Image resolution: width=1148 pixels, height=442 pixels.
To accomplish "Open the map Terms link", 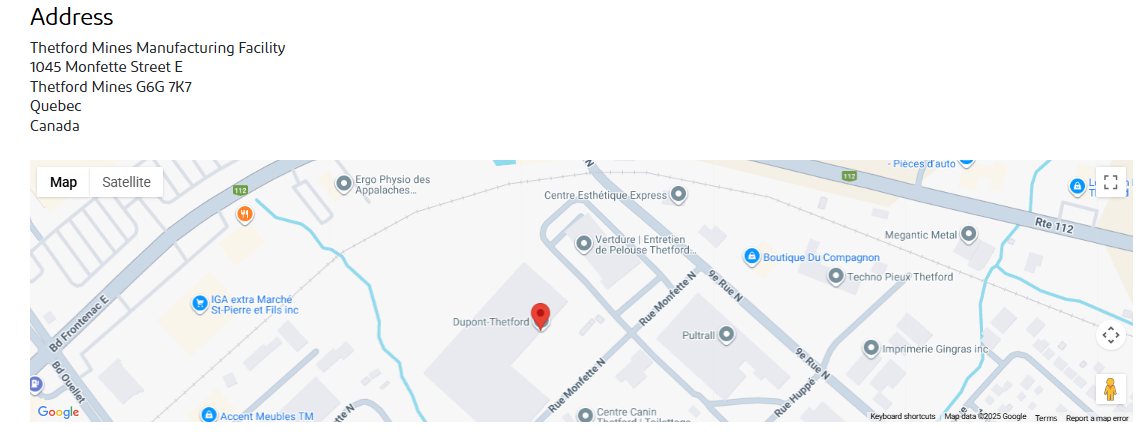I will (x=1046, y=418).
